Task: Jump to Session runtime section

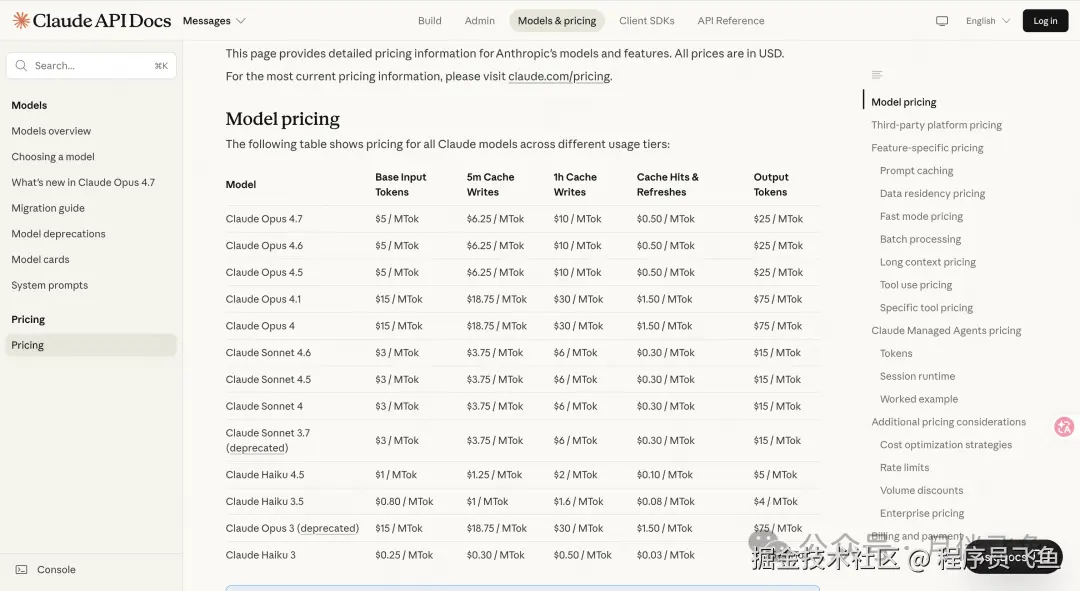Action: [917, 376]
